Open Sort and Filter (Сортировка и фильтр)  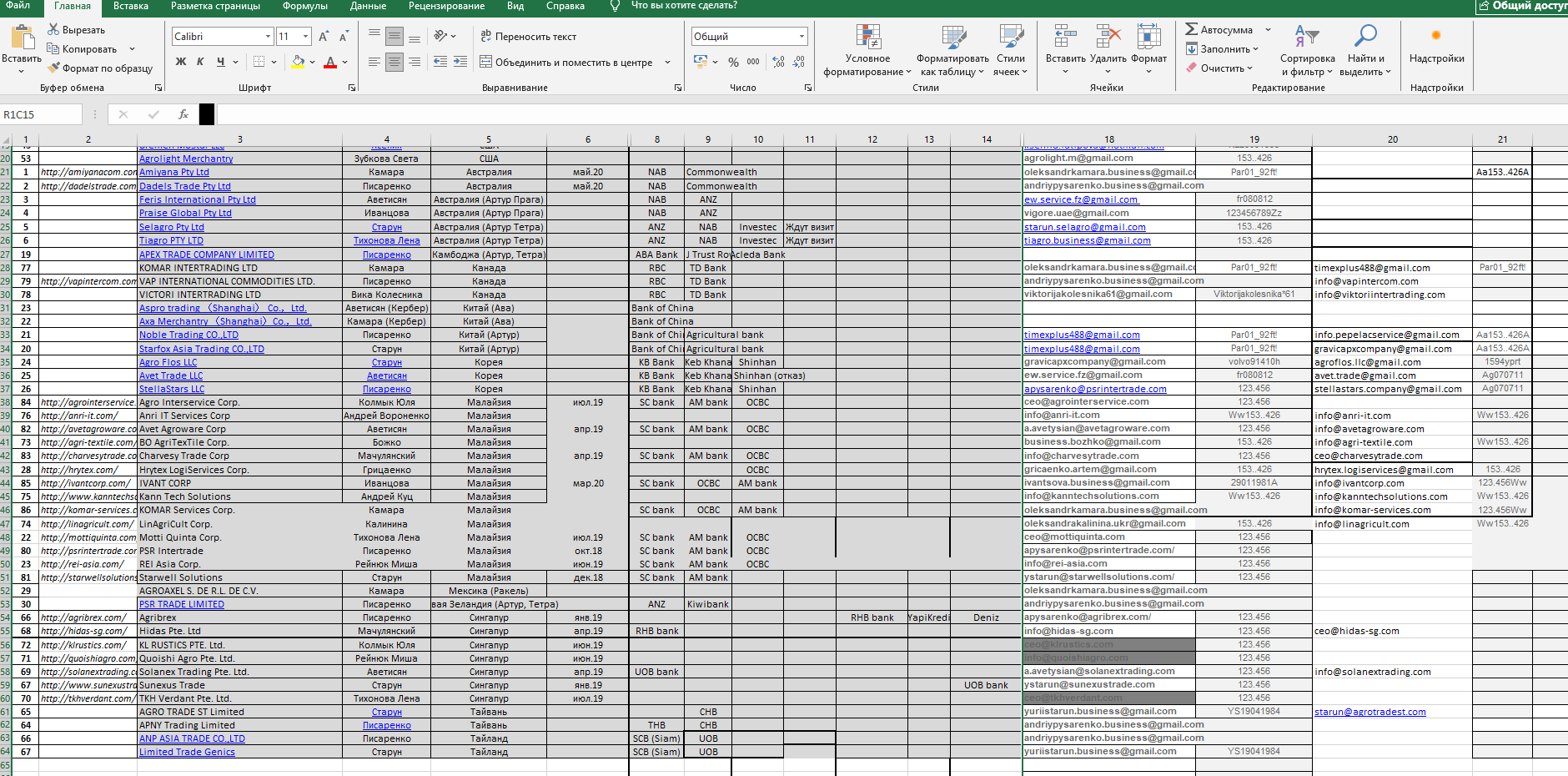coord(1307,50)
